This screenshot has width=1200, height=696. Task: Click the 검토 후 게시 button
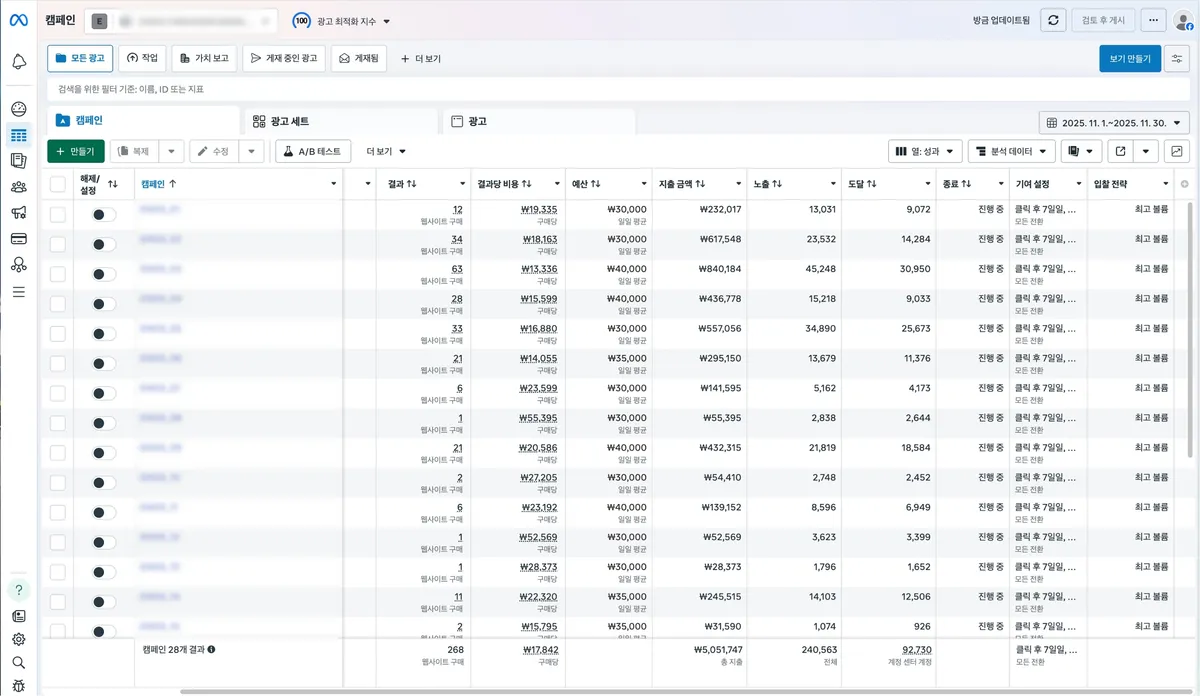(x=1103, y=20)
